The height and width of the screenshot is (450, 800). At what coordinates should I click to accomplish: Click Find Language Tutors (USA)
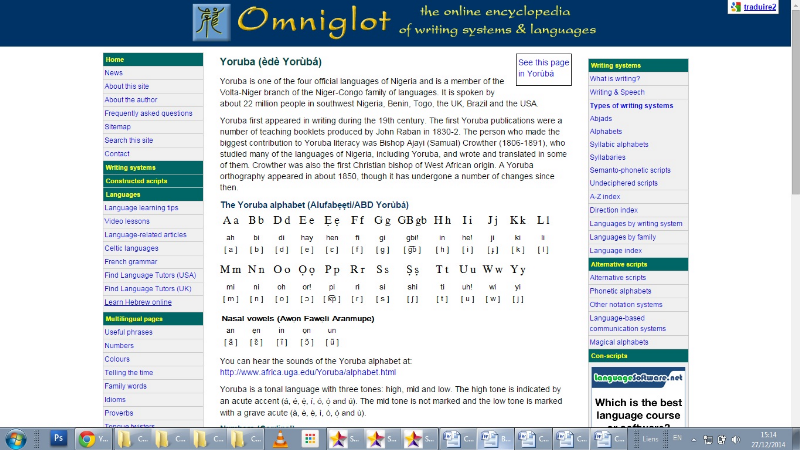point(150,275)
